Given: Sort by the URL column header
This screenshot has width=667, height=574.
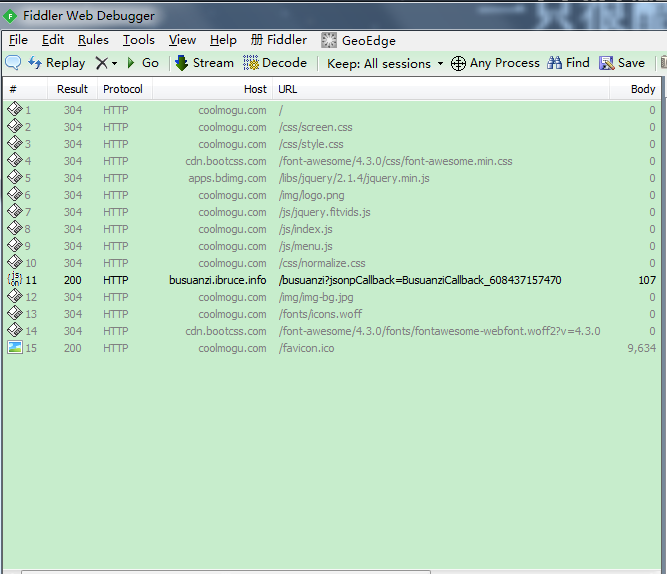Looking at the screenshot, I should point(441,89).
